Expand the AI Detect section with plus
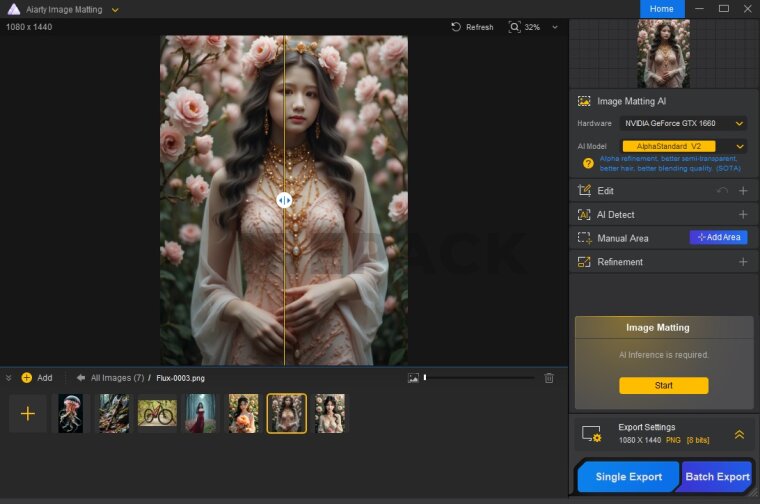Screen dimensions: 760x504 pos(743,214)
